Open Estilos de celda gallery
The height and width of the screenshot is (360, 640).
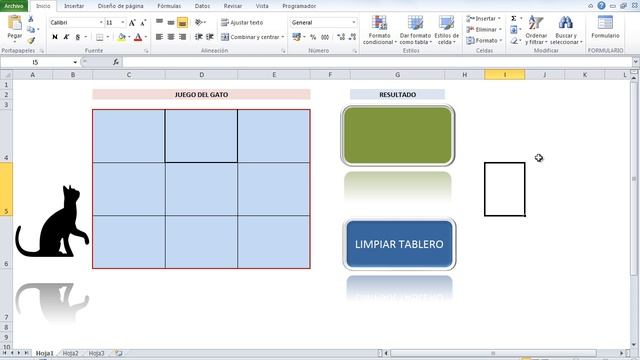pos(447,30)
